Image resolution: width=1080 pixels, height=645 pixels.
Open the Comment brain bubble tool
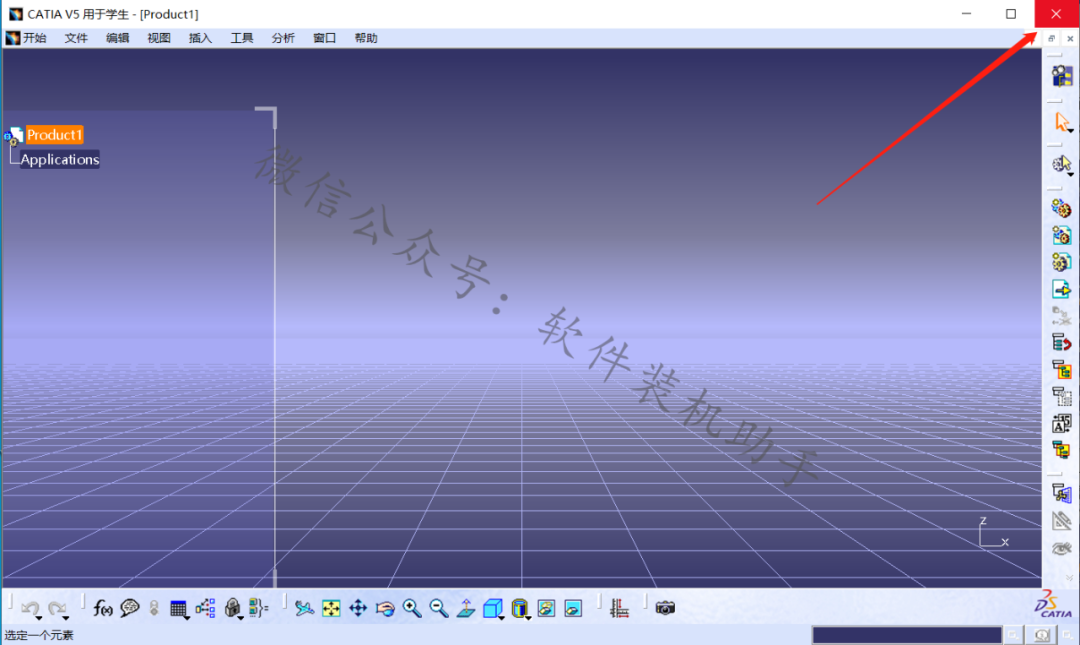coord(129,608)
